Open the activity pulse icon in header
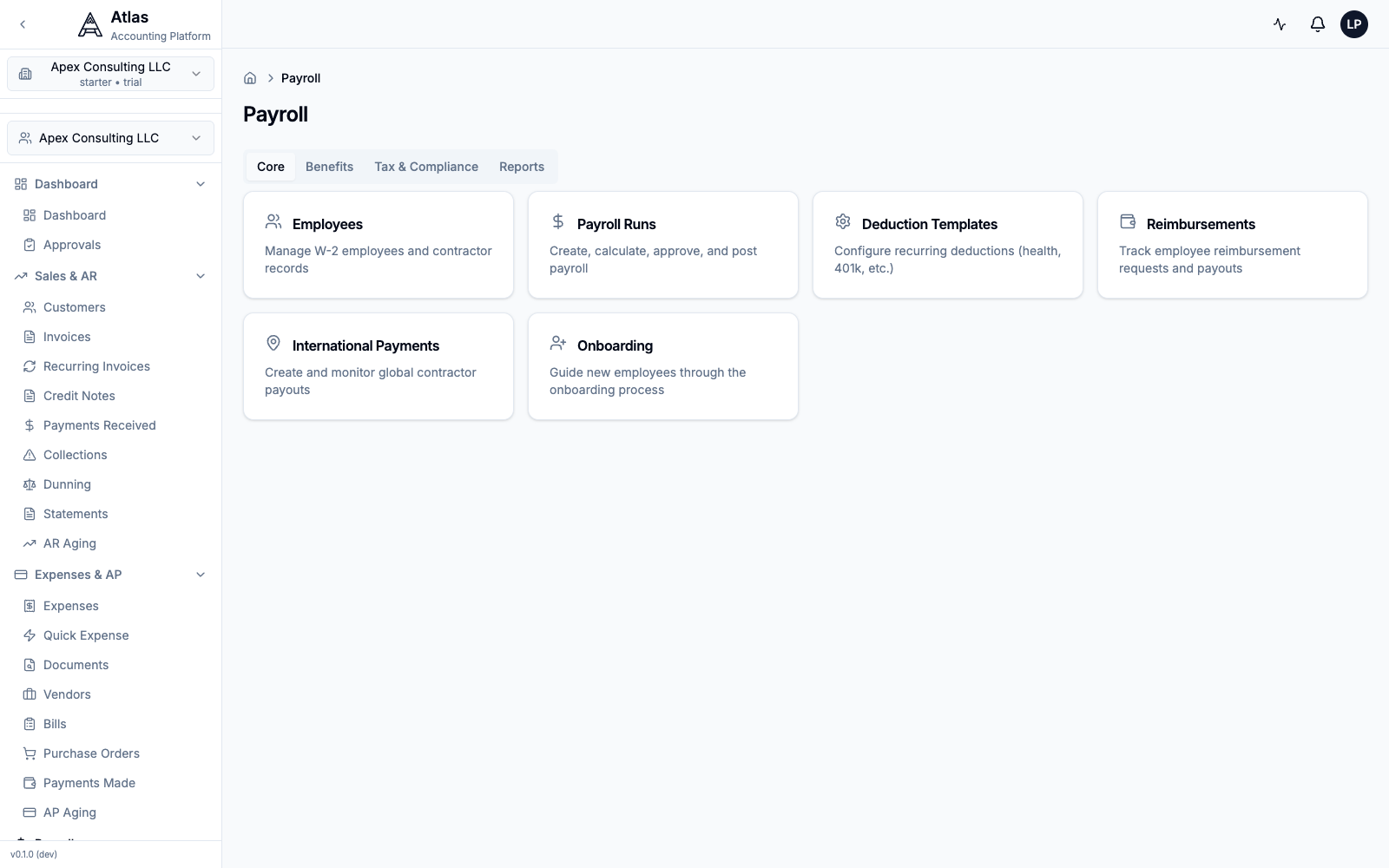The image size is (1389, 868). pyautogui.click(x=1280, y=24)
